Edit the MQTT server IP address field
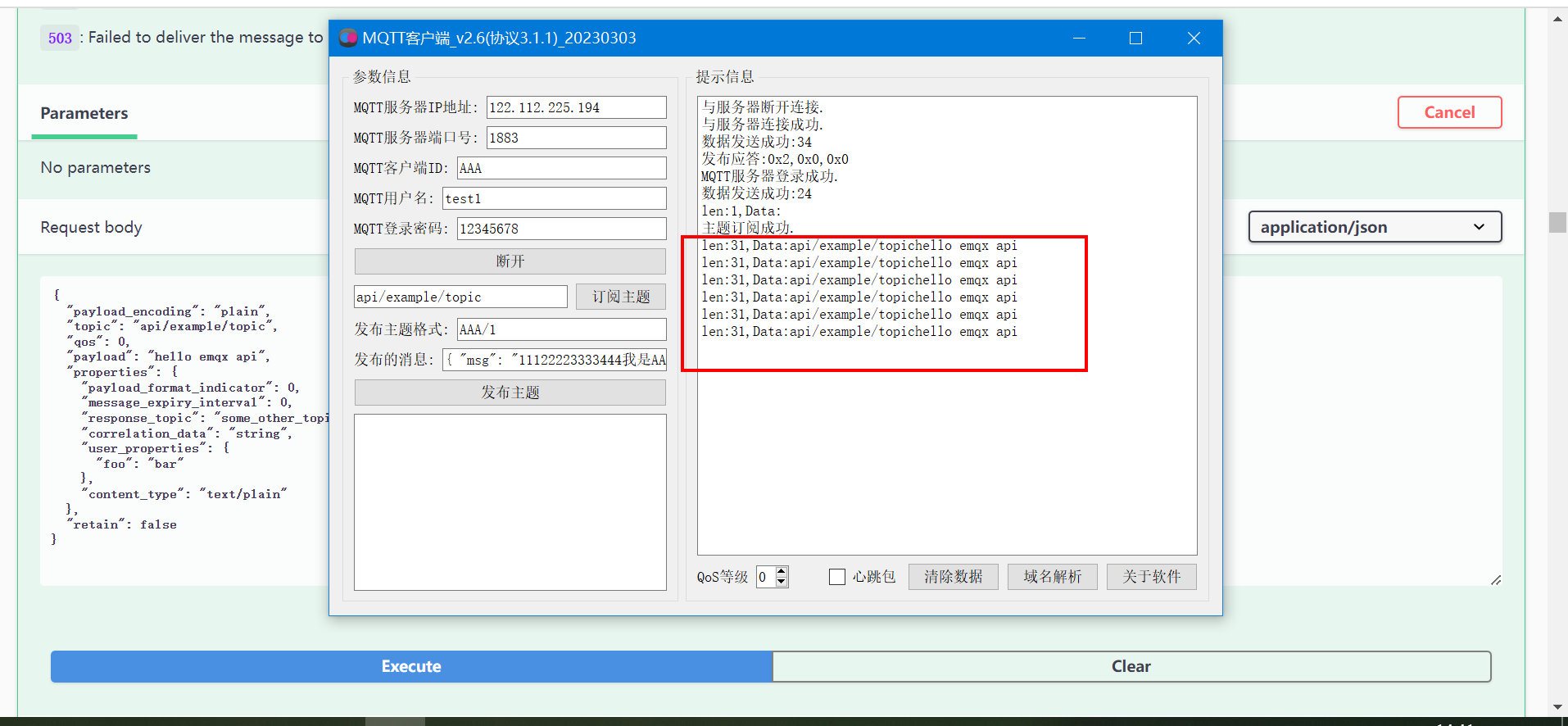 coord(576,107)
